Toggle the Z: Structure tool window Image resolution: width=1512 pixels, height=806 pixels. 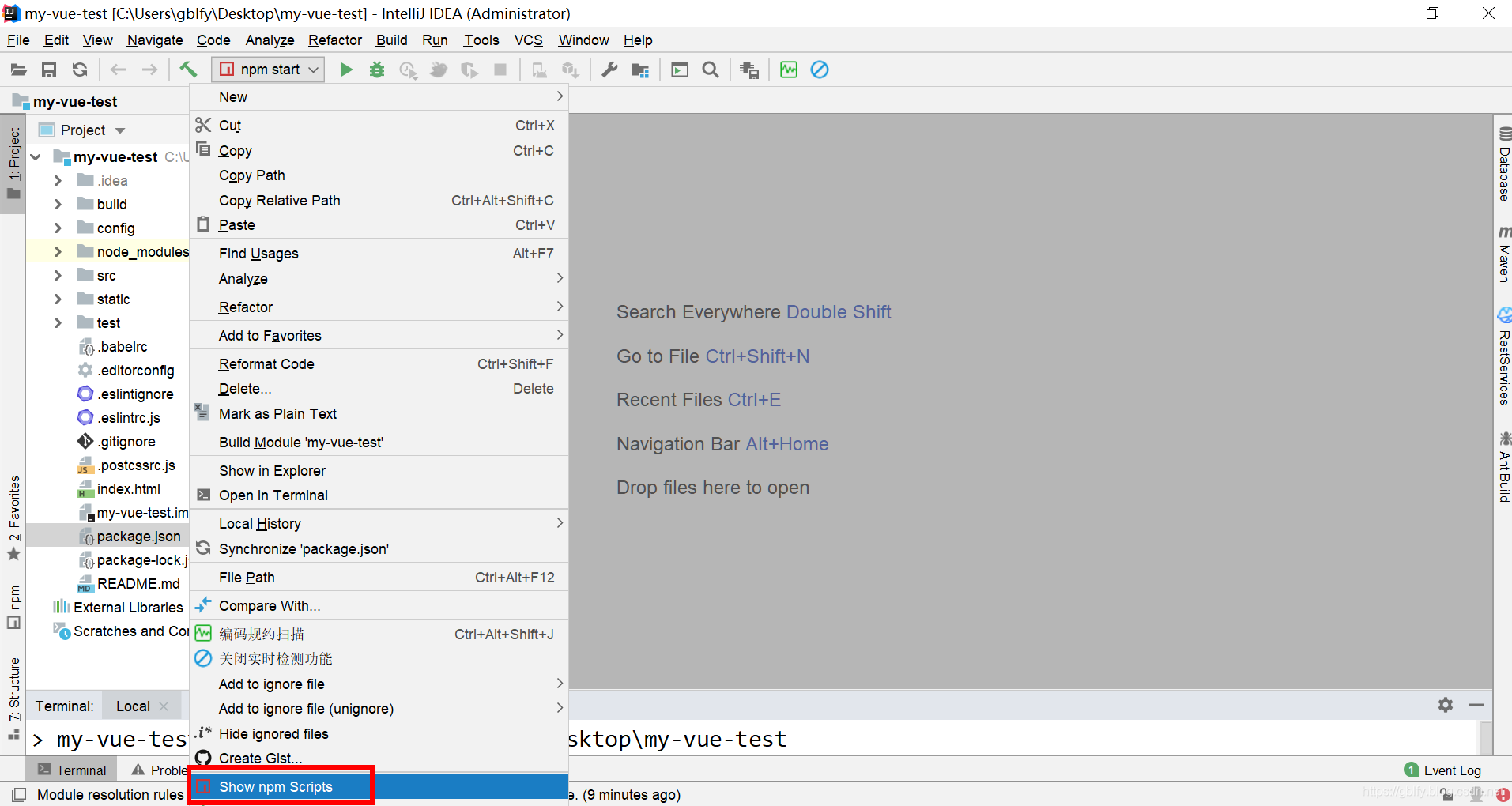(14, 698)
